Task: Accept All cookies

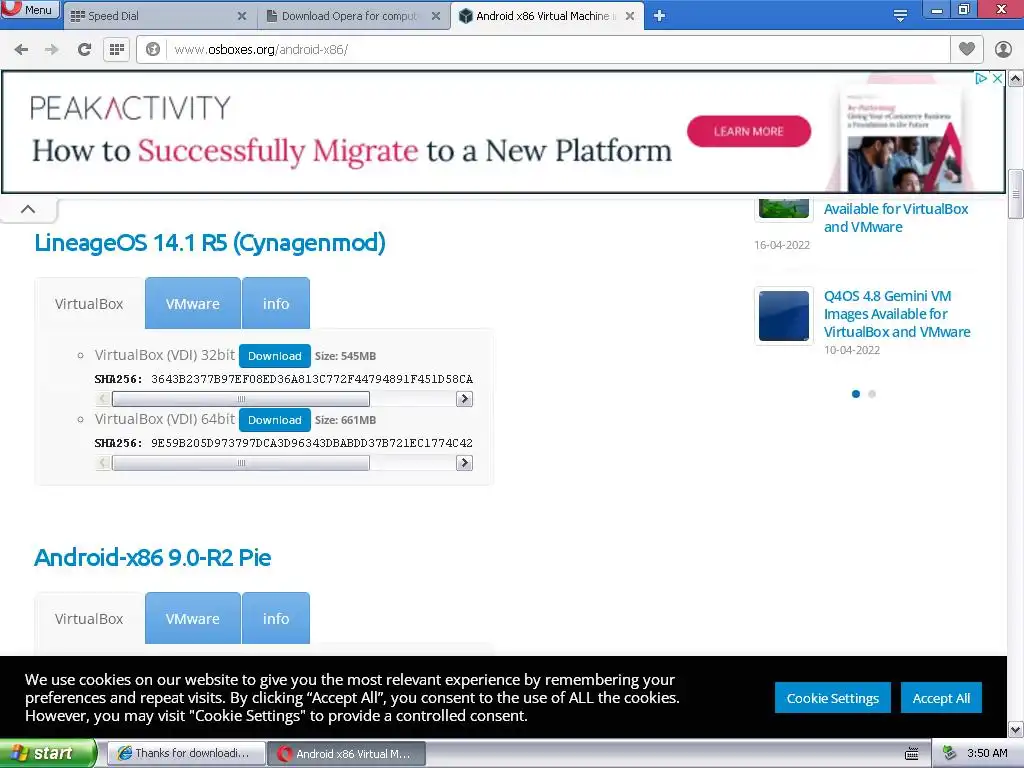Action: tap(941, 698)
